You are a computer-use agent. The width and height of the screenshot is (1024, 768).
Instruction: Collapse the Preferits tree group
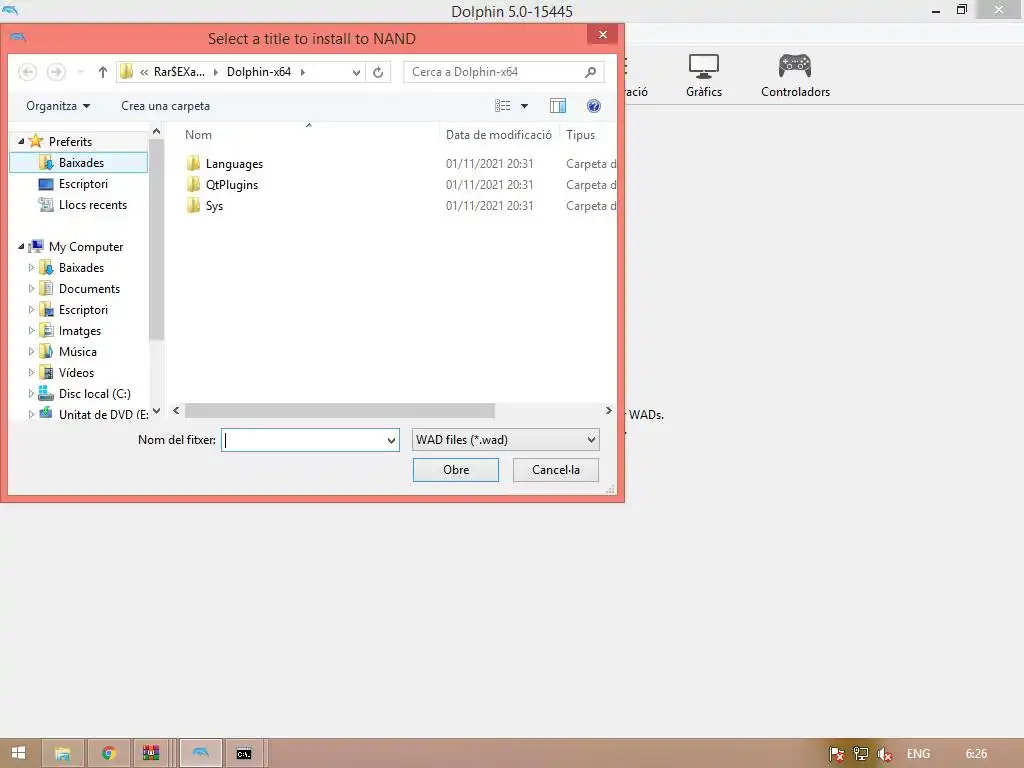click(21, 141)
